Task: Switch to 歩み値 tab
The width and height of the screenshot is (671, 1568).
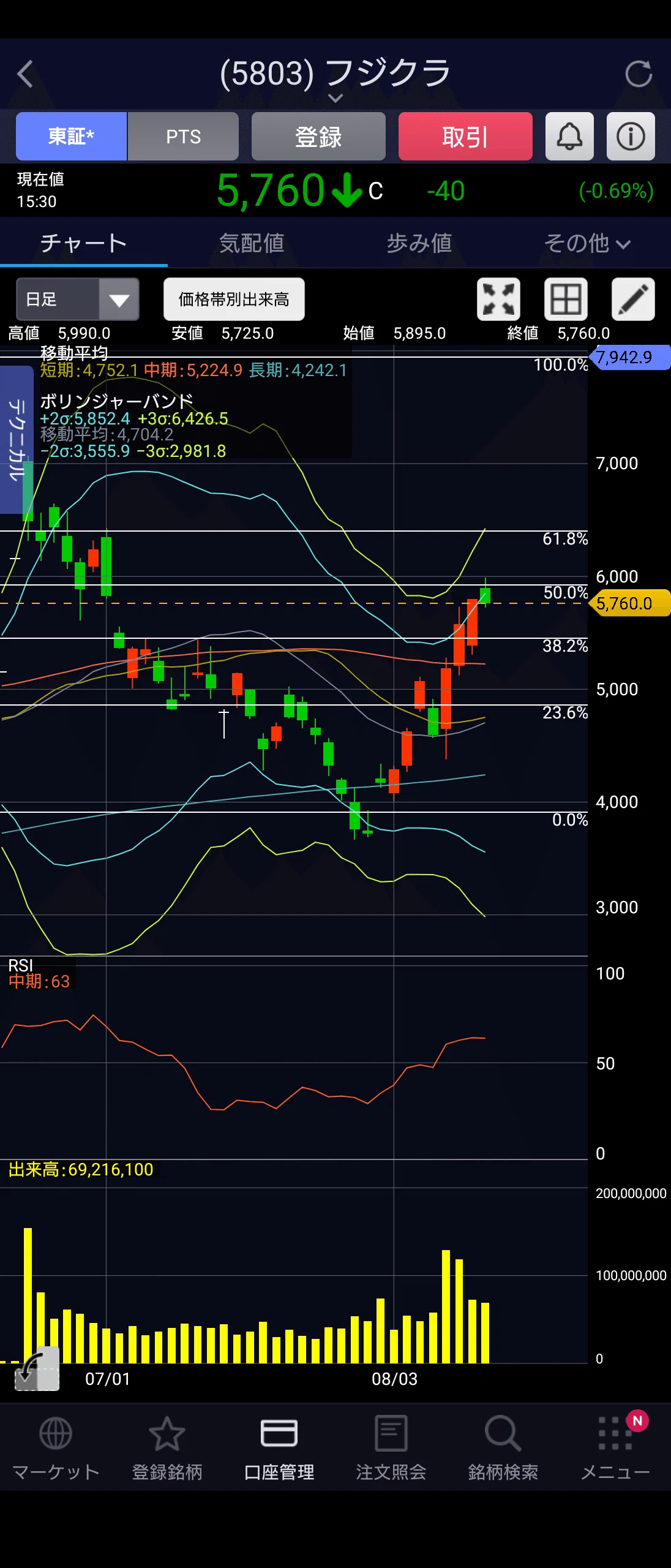Action: 419,243
